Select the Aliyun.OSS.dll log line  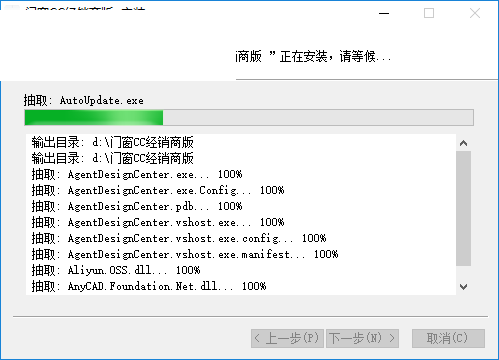116,270
